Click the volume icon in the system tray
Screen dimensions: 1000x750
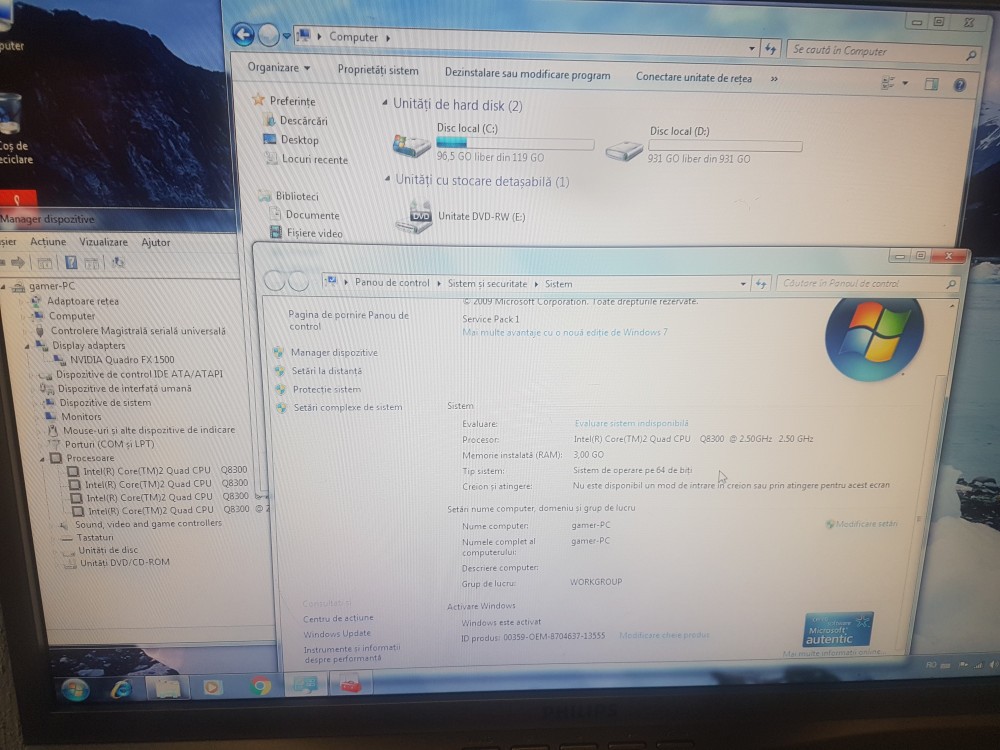994,665
